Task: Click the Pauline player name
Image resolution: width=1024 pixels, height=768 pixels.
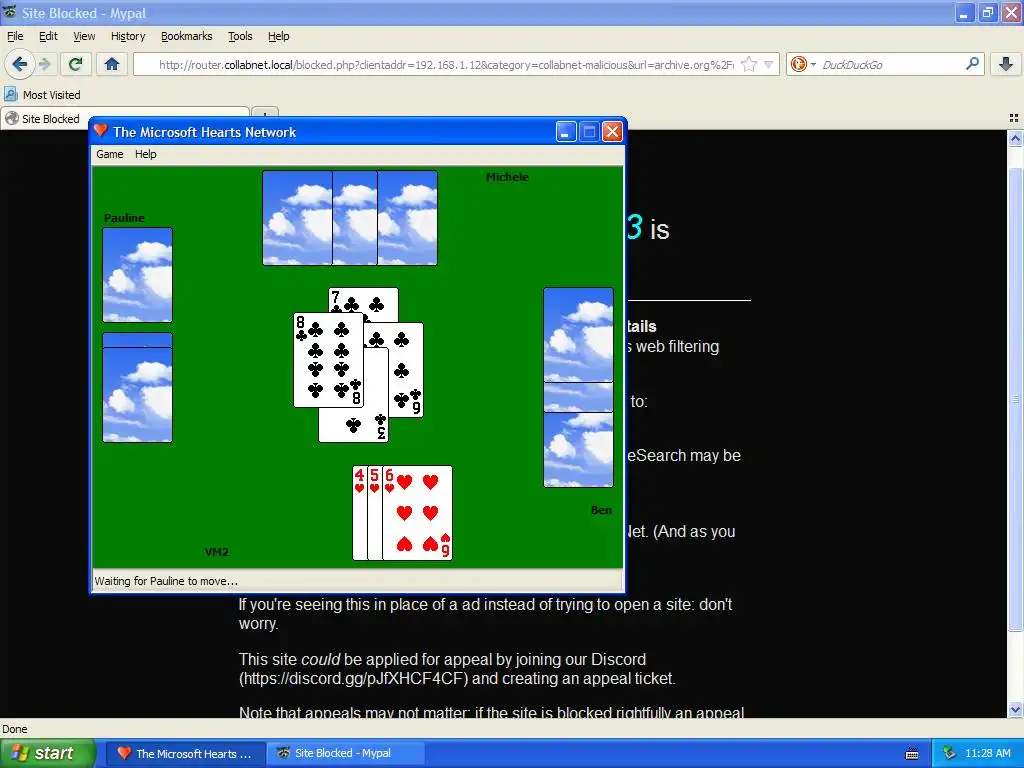Action: click(124, 218)
